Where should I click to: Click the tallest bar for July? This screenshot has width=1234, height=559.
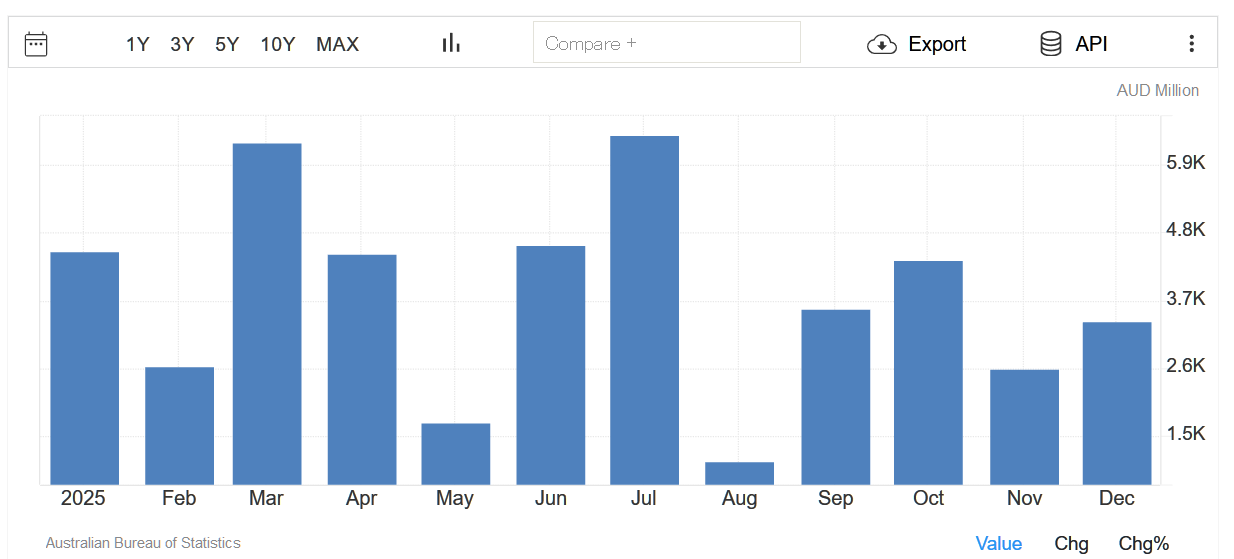(644, 310)
